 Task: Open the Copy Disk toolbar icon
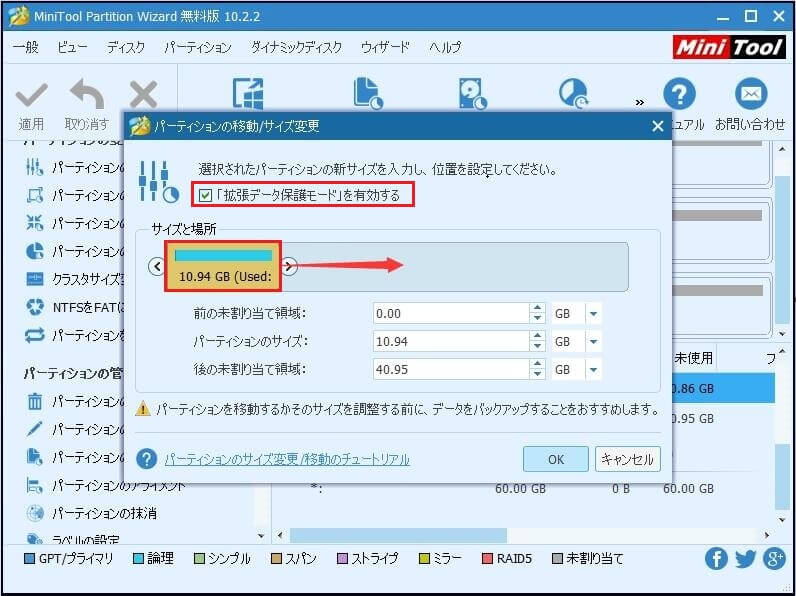point(472,93)
